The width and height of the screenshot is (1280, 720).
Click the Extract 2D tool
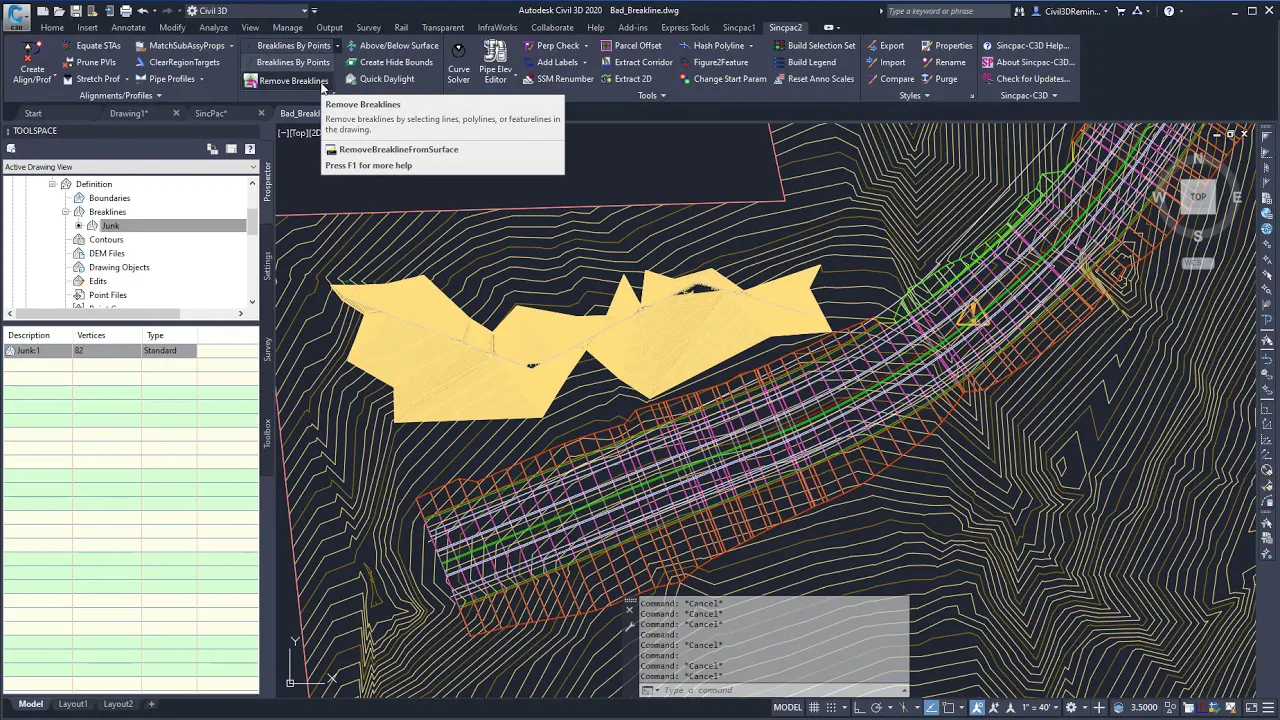coord(625,79)
